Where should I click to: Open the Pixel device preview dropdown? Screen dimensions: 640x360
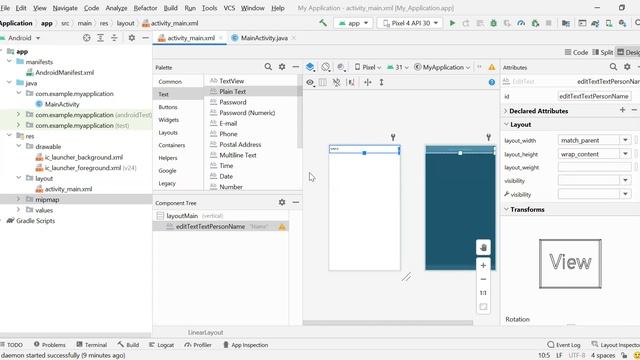click(x=368, y=67)
